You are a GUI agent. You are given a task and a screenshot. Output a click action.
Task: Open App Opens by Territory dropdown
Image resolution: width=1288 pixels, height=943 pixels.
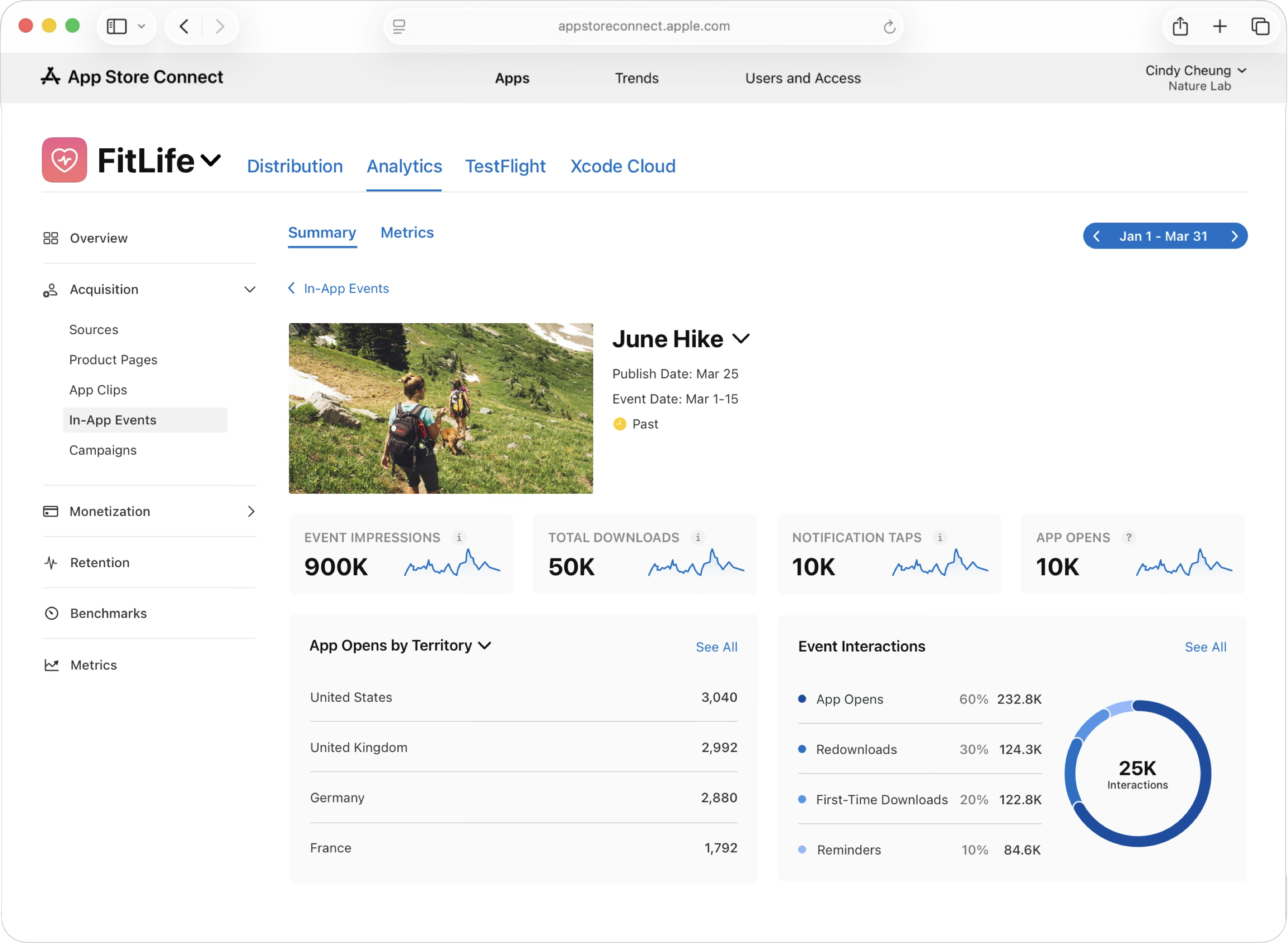pos(485,646)
